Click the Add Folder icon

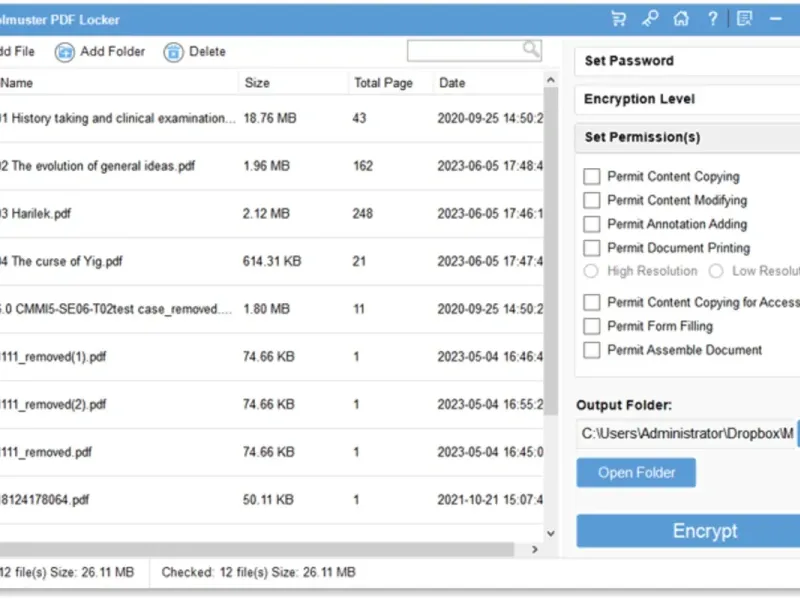point(65,52)
